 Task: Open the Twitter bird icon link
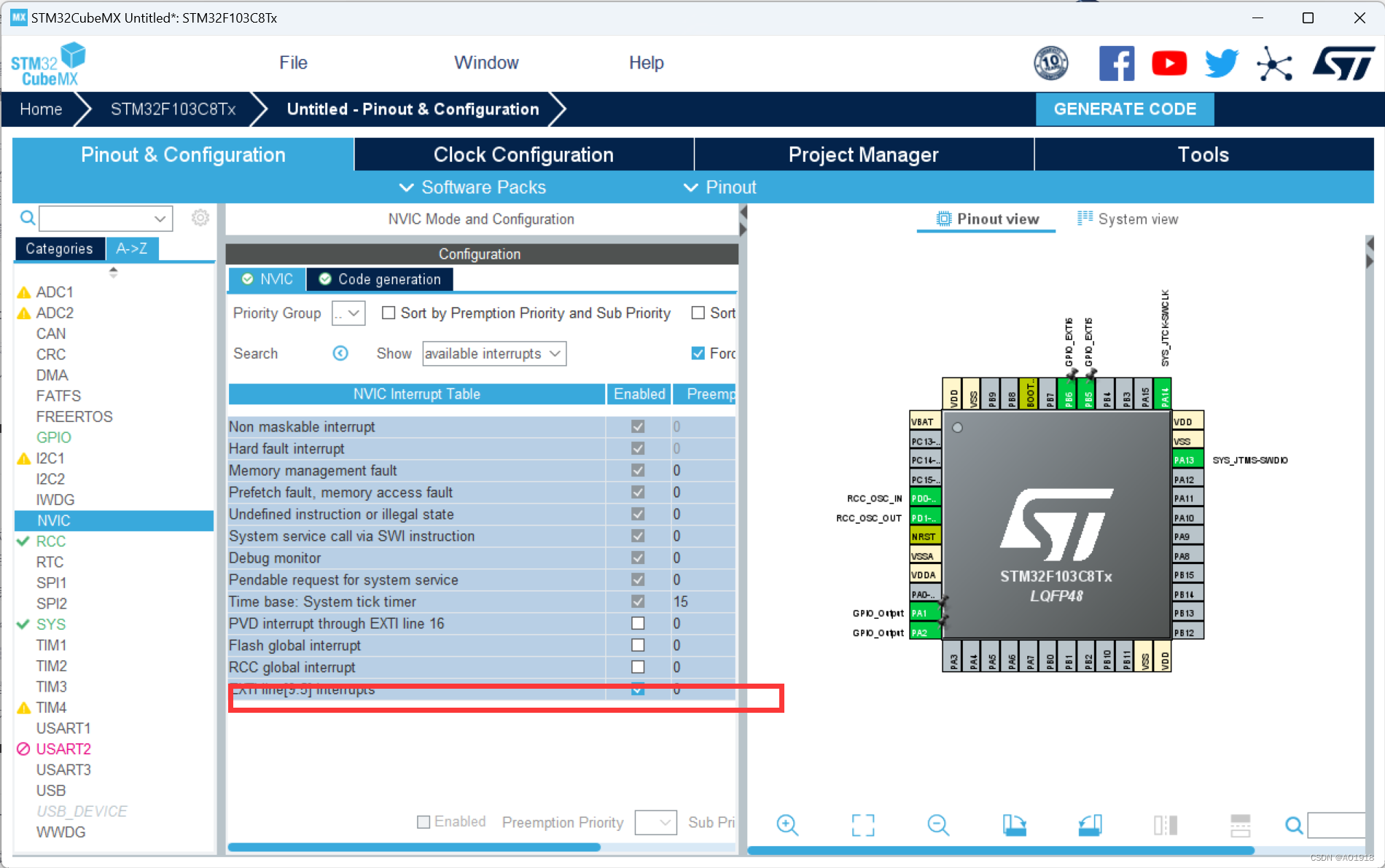pyautogui.click(x=1222, y=63)
